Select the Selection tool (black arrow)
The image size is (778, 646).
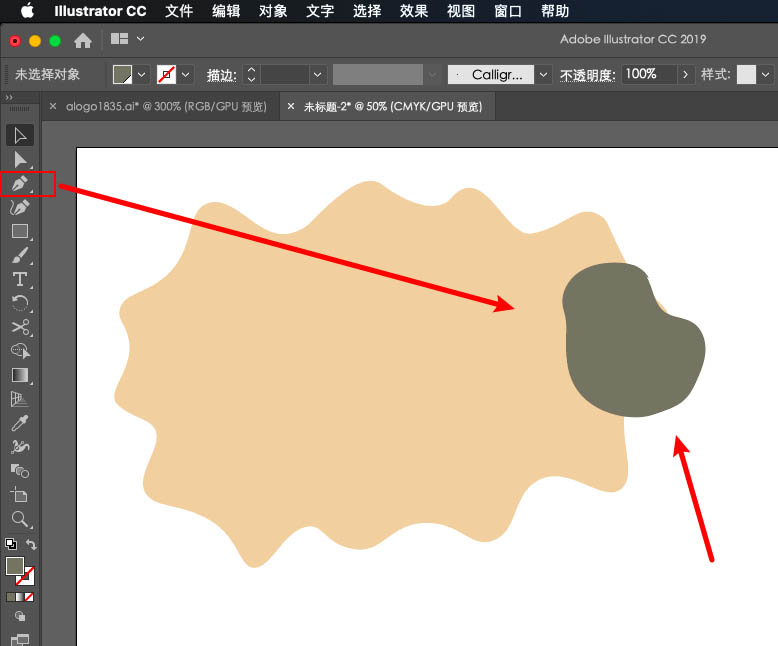tap(20, 135)
